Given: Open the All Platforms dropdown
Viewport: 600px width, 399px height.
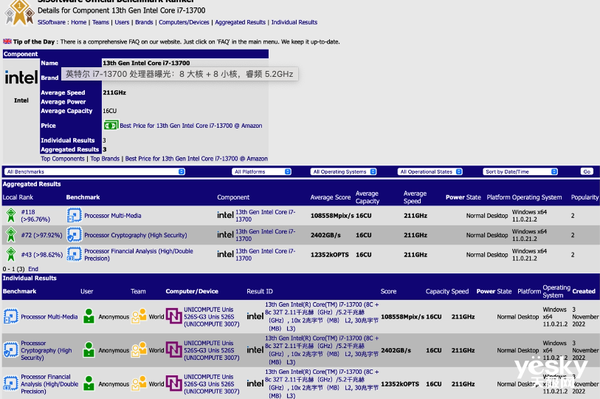Looking at the screenshot, I should (261, 172).
